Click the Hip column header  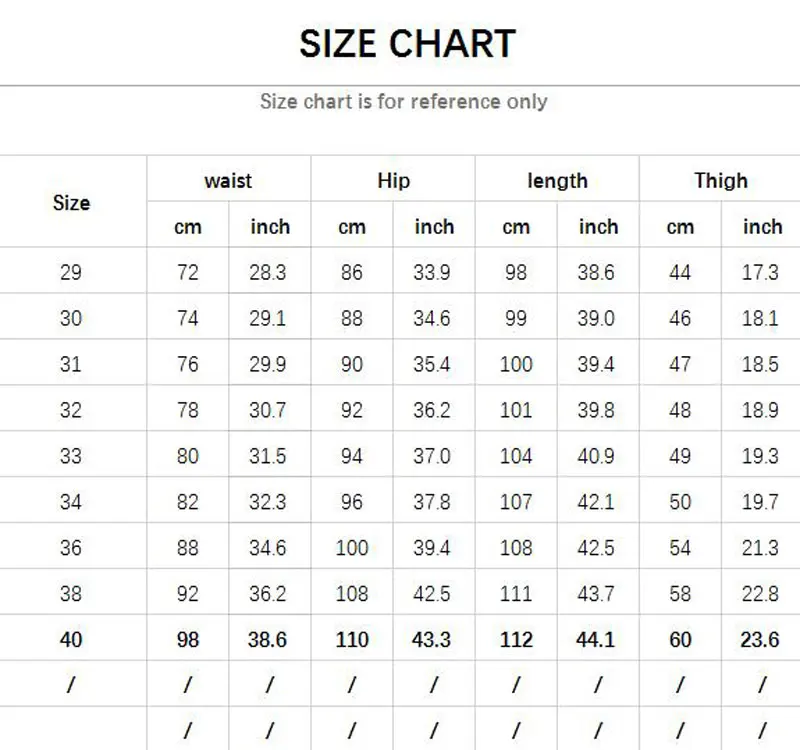point(393,181)
